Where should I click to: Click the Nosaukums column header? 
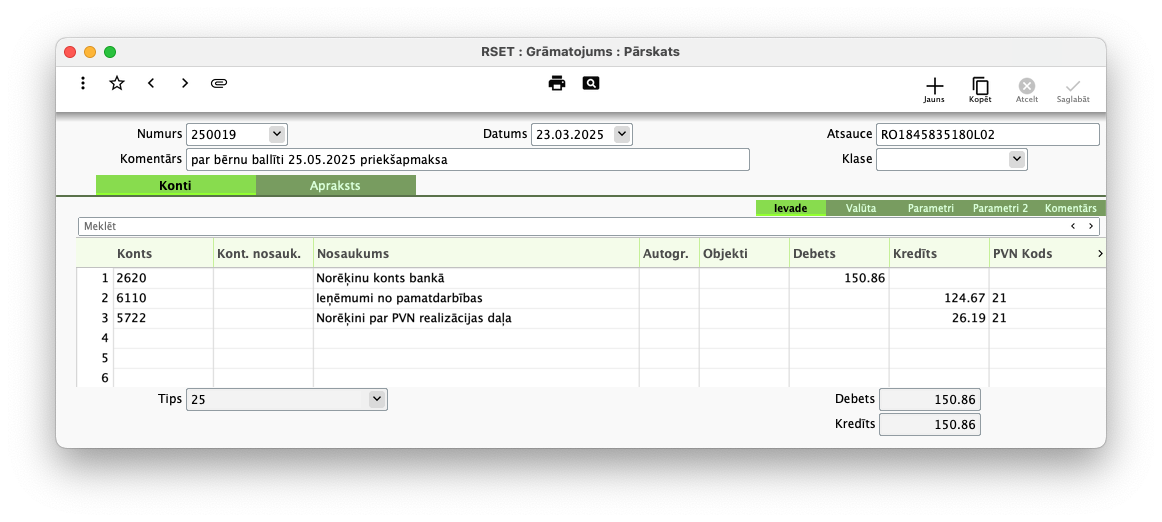[477, 254]
